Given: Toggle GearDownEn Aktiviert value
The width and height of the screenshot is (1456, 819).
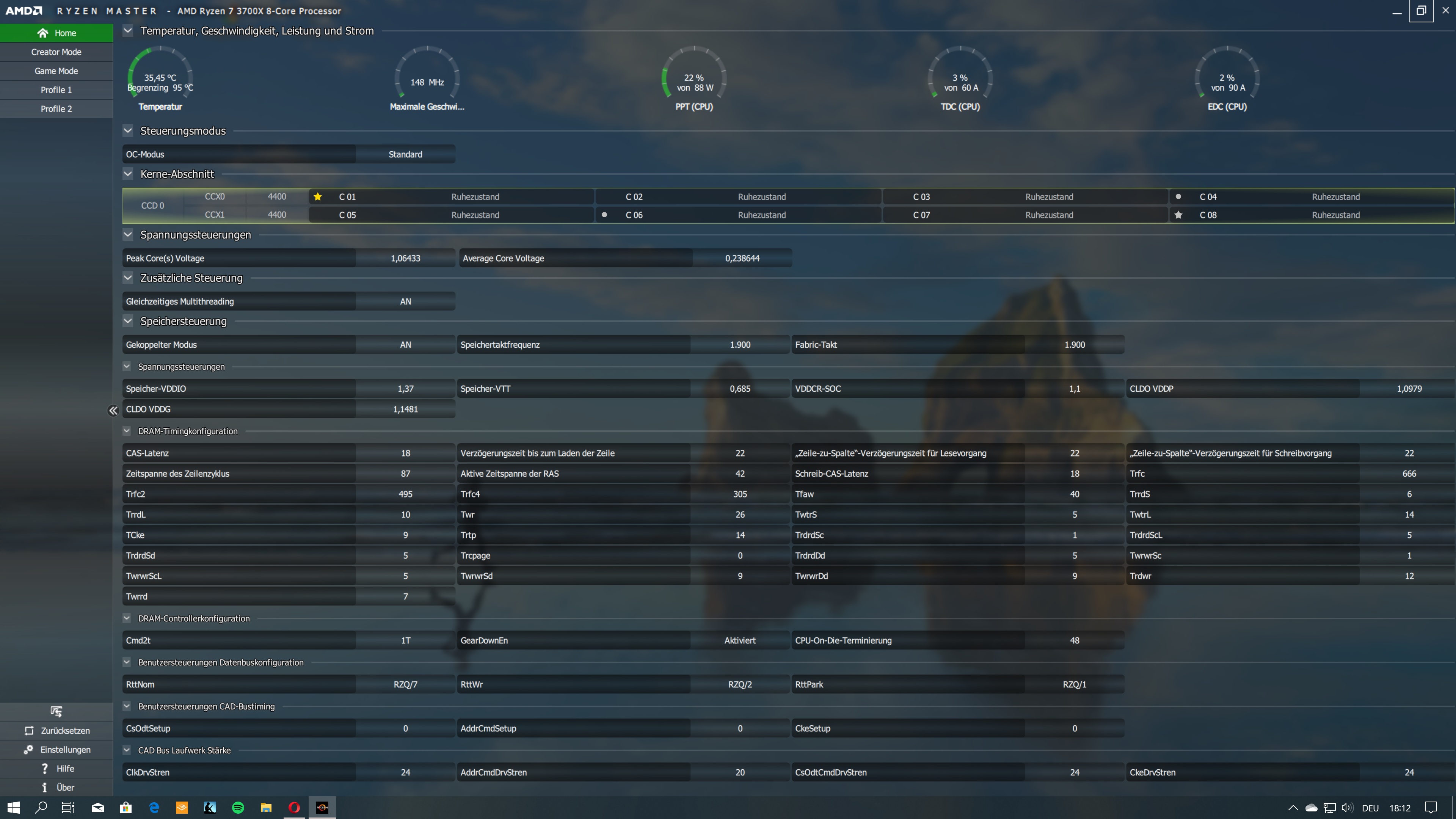Looking at the screenshot, I should click(739, 640).
